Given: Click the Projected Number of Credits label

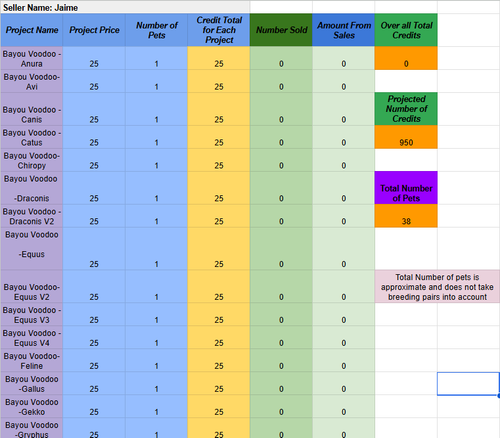Looking at the screenshot, I should pyautogui.click(x=406, y=109).
